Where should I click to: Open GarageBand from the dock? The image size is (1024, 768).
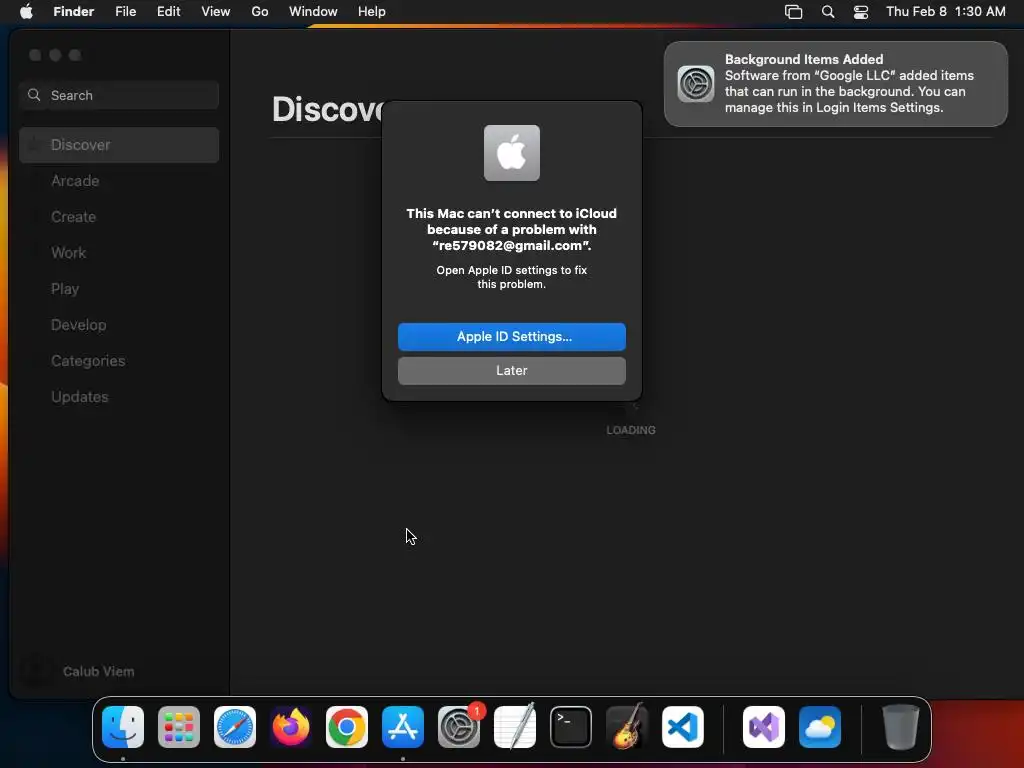627,727
